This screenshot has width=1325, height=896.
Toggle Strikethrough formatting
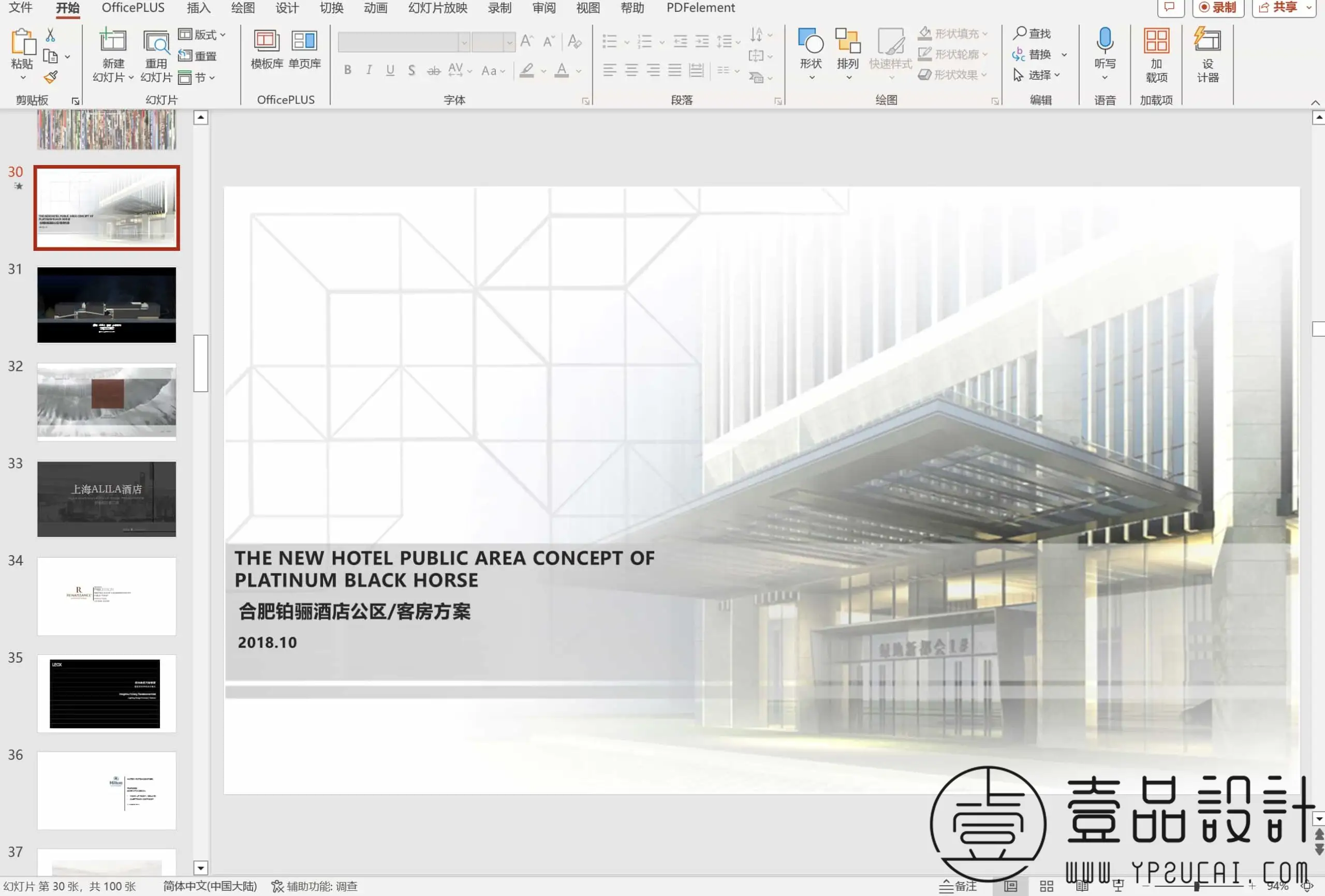[x=433, y=70]
